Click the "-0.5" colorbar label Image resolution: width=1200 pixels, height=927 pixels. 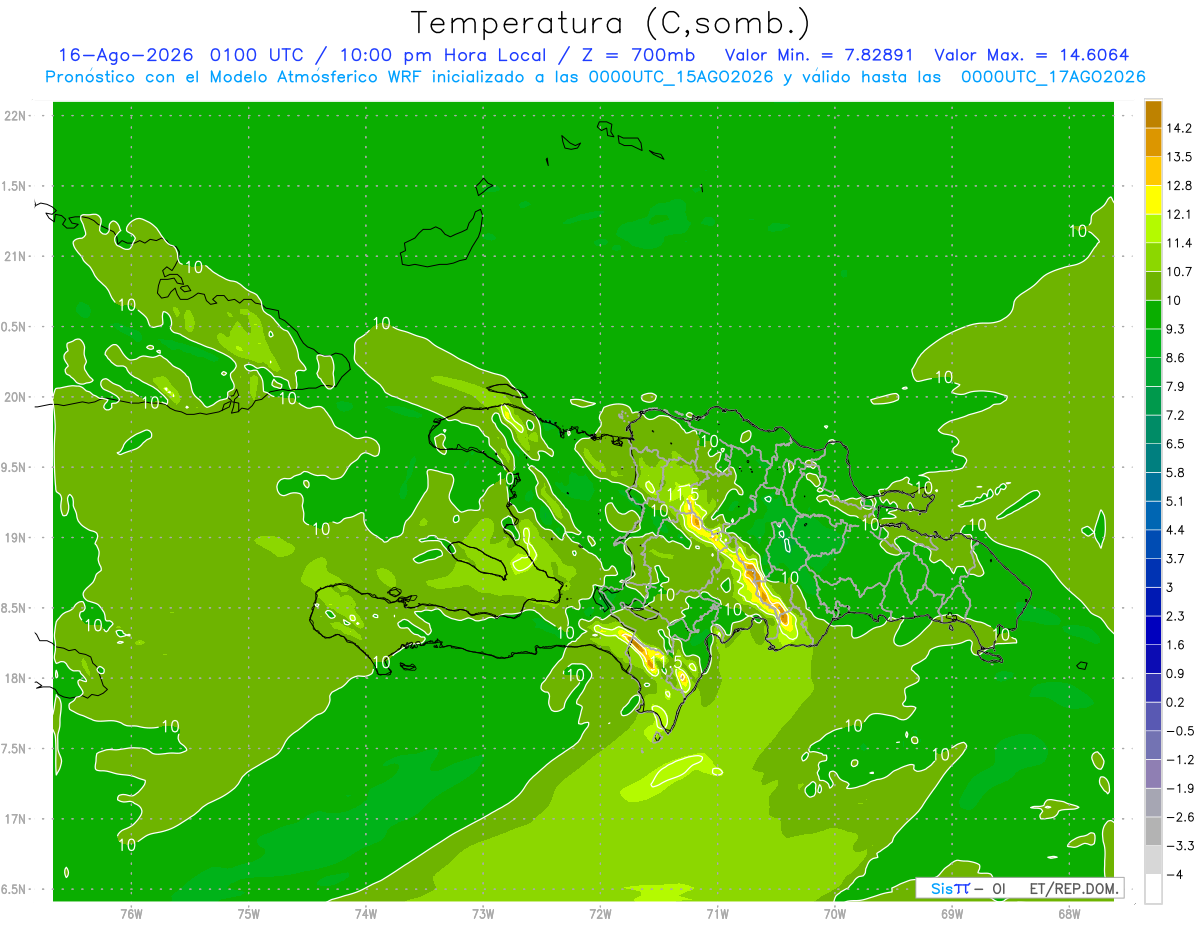1181,732
